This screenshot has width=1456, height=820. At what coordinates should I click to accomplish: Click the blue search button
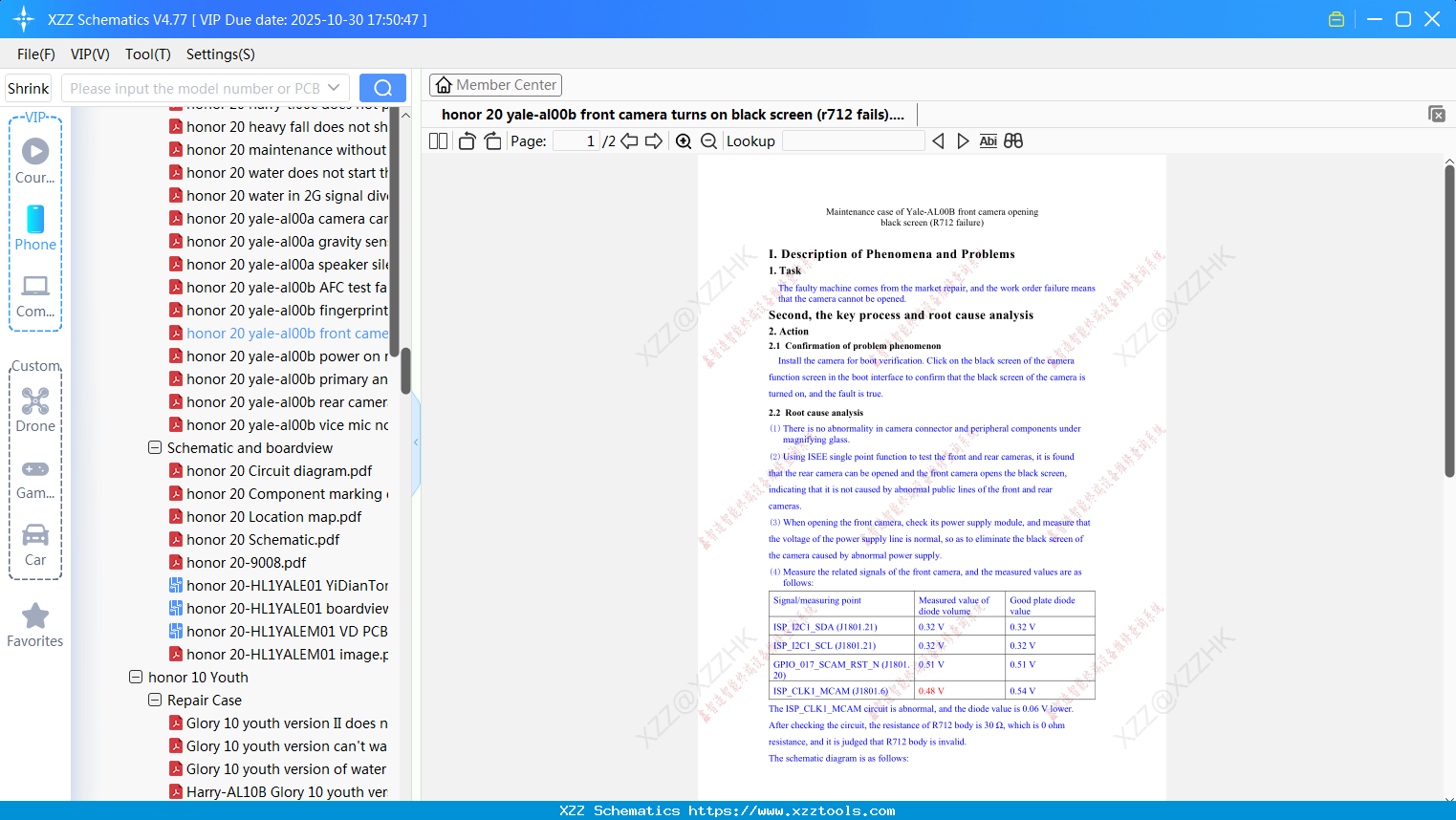pyautogui.click(x=382, y=88)
